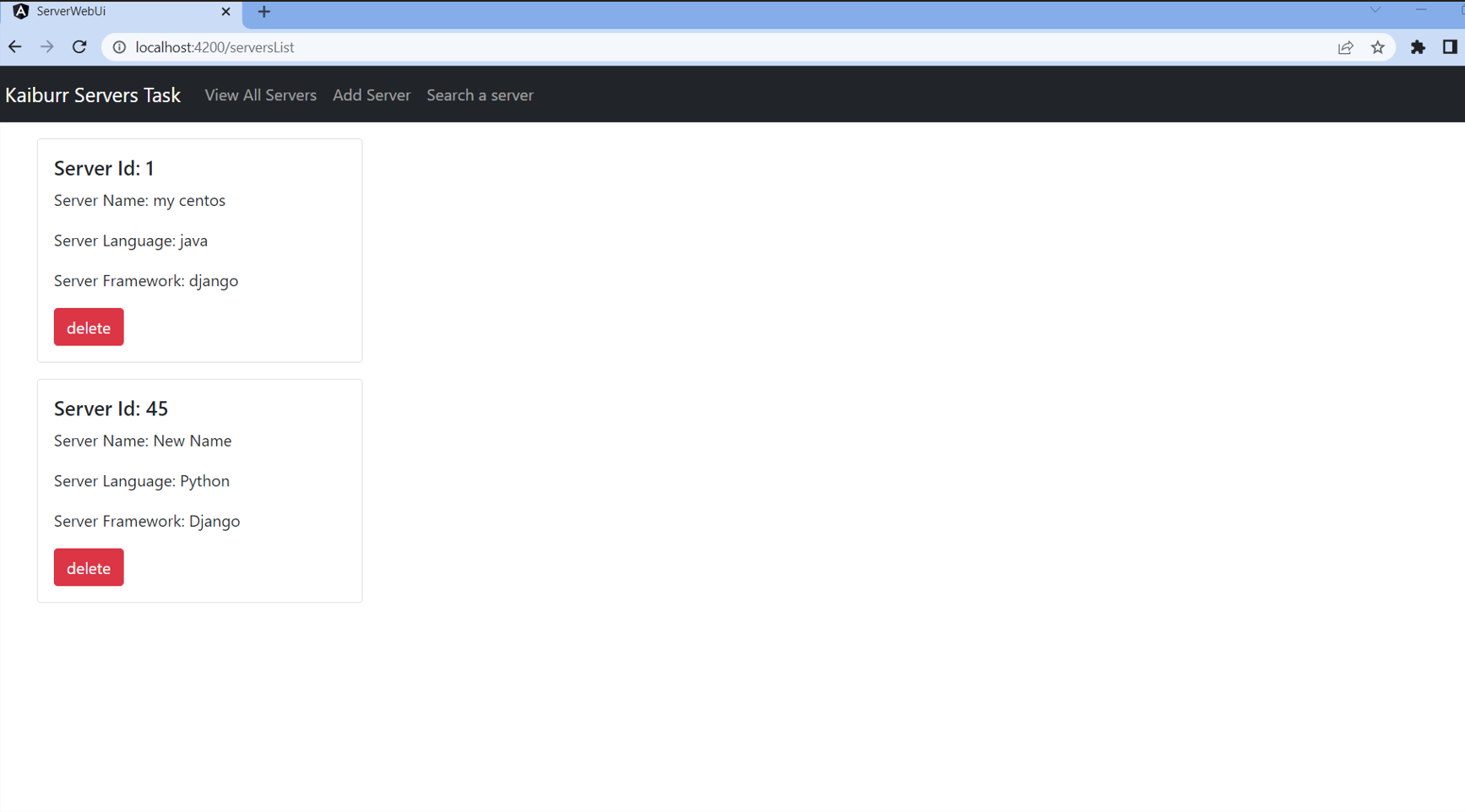The height and width of the screenshot is (812, 1465).
Task: Open the browser extensions puzzle icon
Action: click(x=1418, y=47)
